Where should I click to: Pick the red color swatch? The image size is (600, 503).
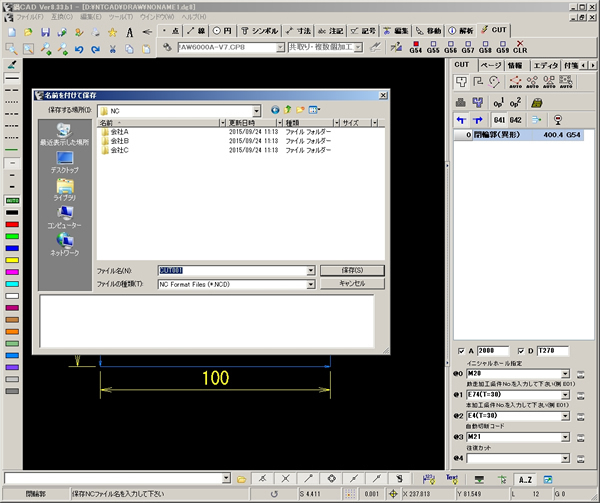(12, 225)
